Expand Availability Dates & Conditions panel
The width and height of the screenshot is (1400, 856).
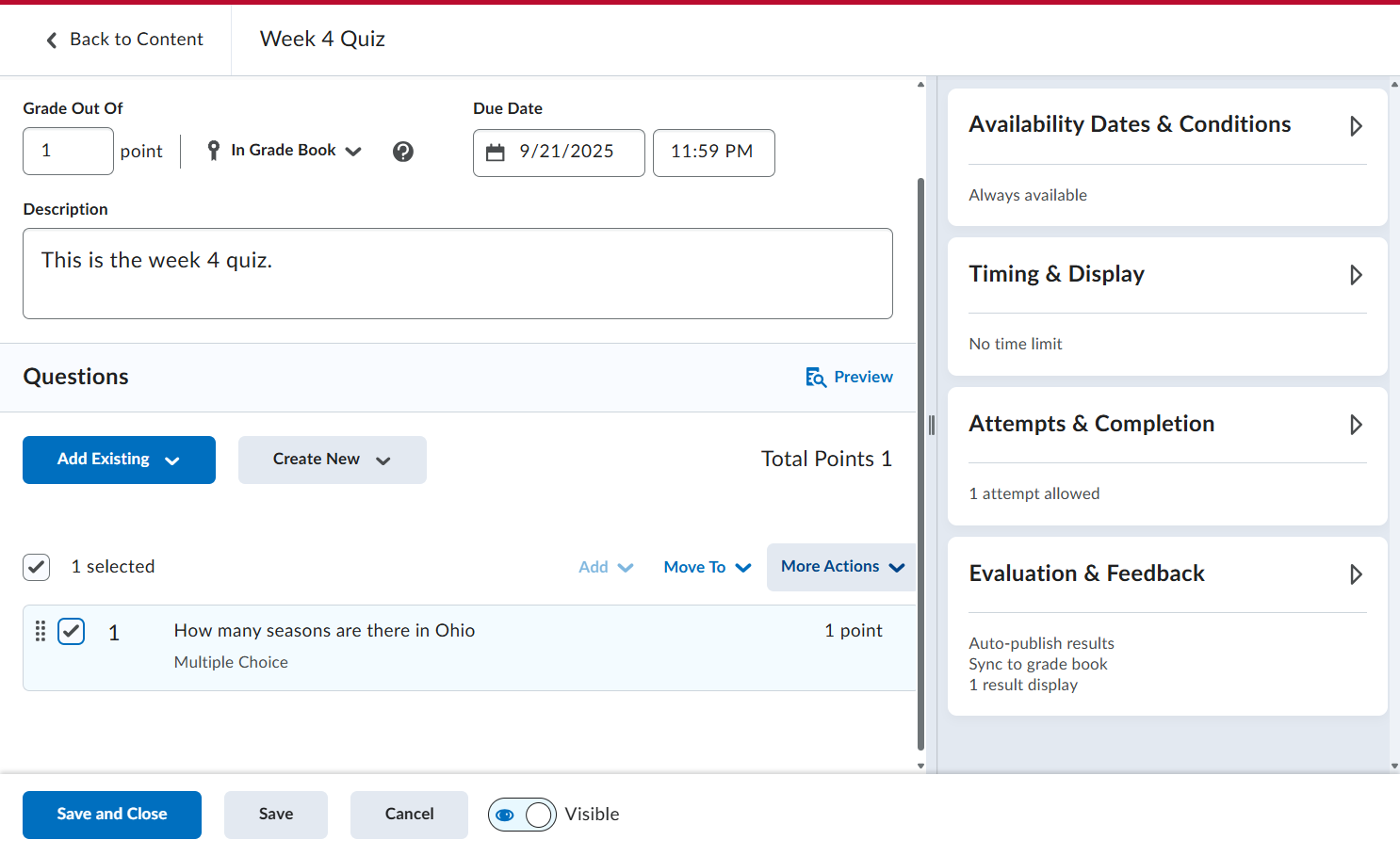(1356, 126)
